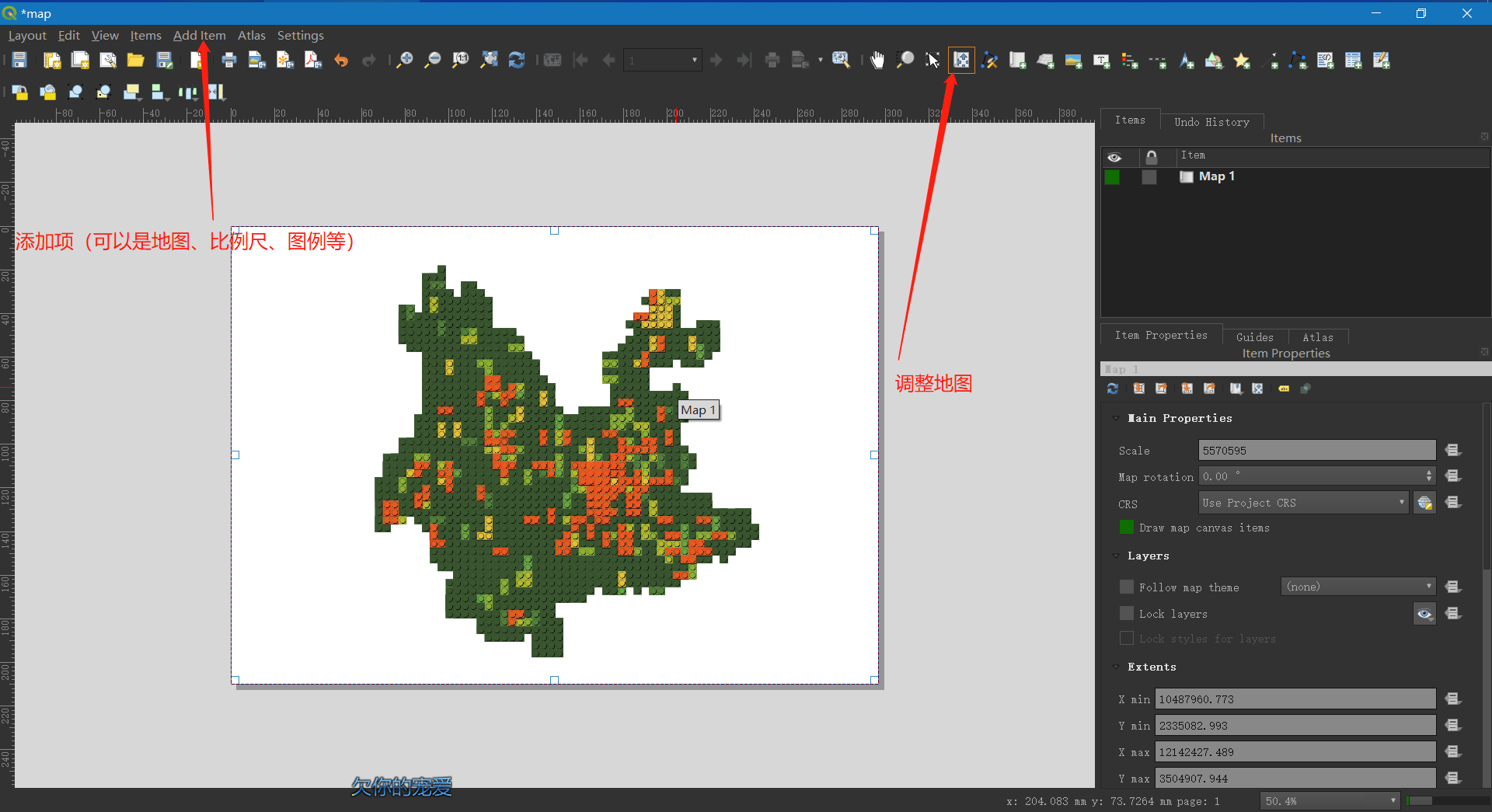Open the map theme (none) dropdown
The width and height of the screenshot is (1492, 812).
[x=1358, y=587]
